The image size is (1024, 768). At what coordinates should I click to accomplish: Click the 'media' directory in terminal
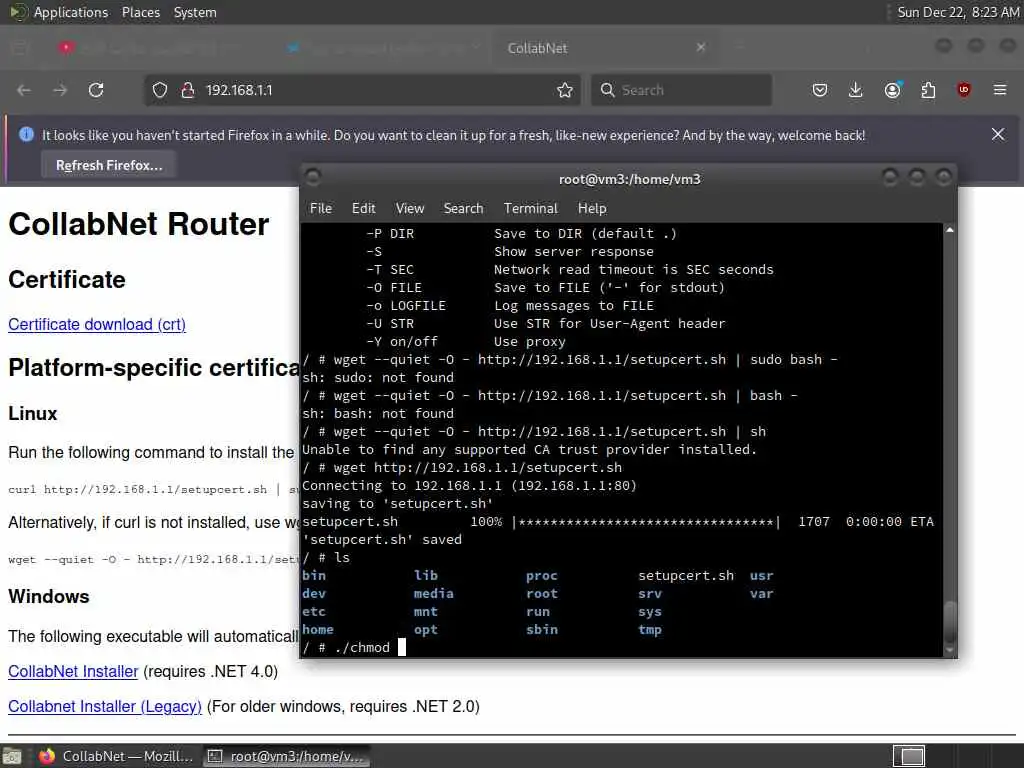[434, 594]
